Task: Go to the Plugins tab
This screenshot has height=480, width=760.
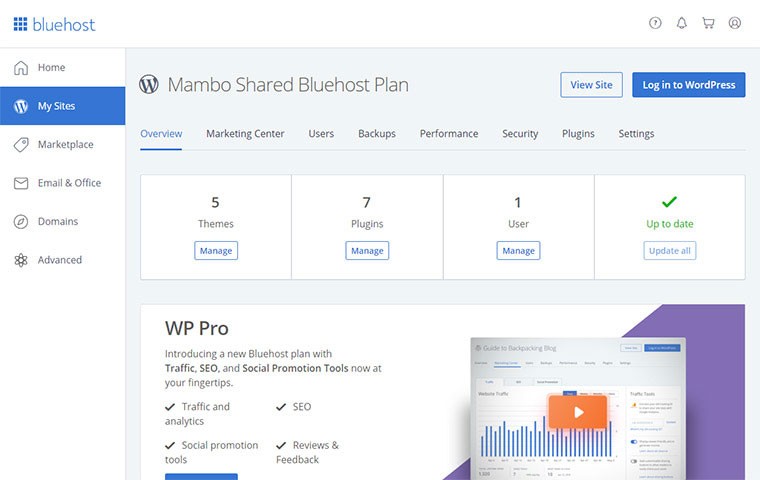Action: click(578, 134)
